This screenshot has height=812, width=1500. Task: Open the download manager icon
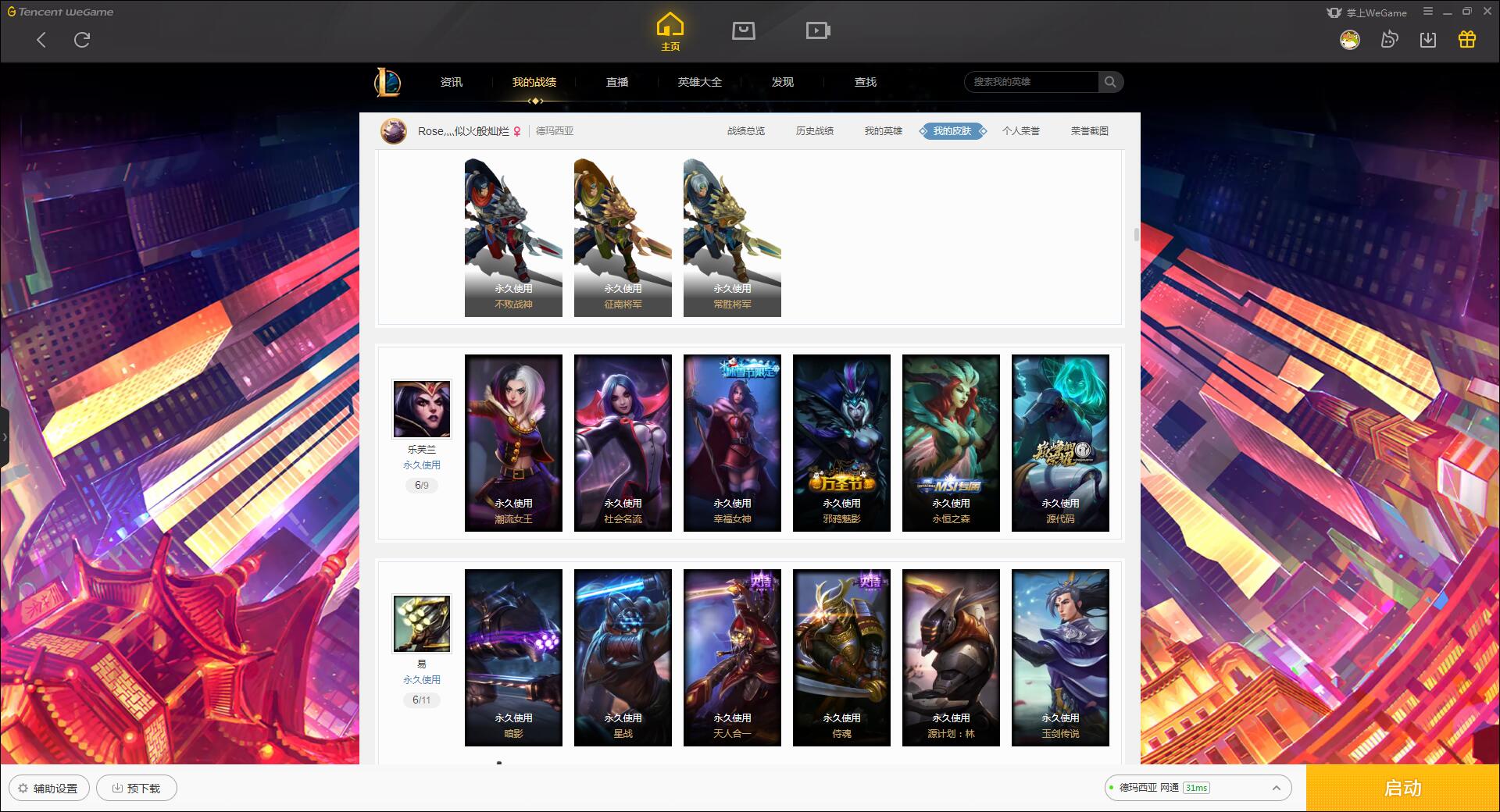click(1428, 39)
